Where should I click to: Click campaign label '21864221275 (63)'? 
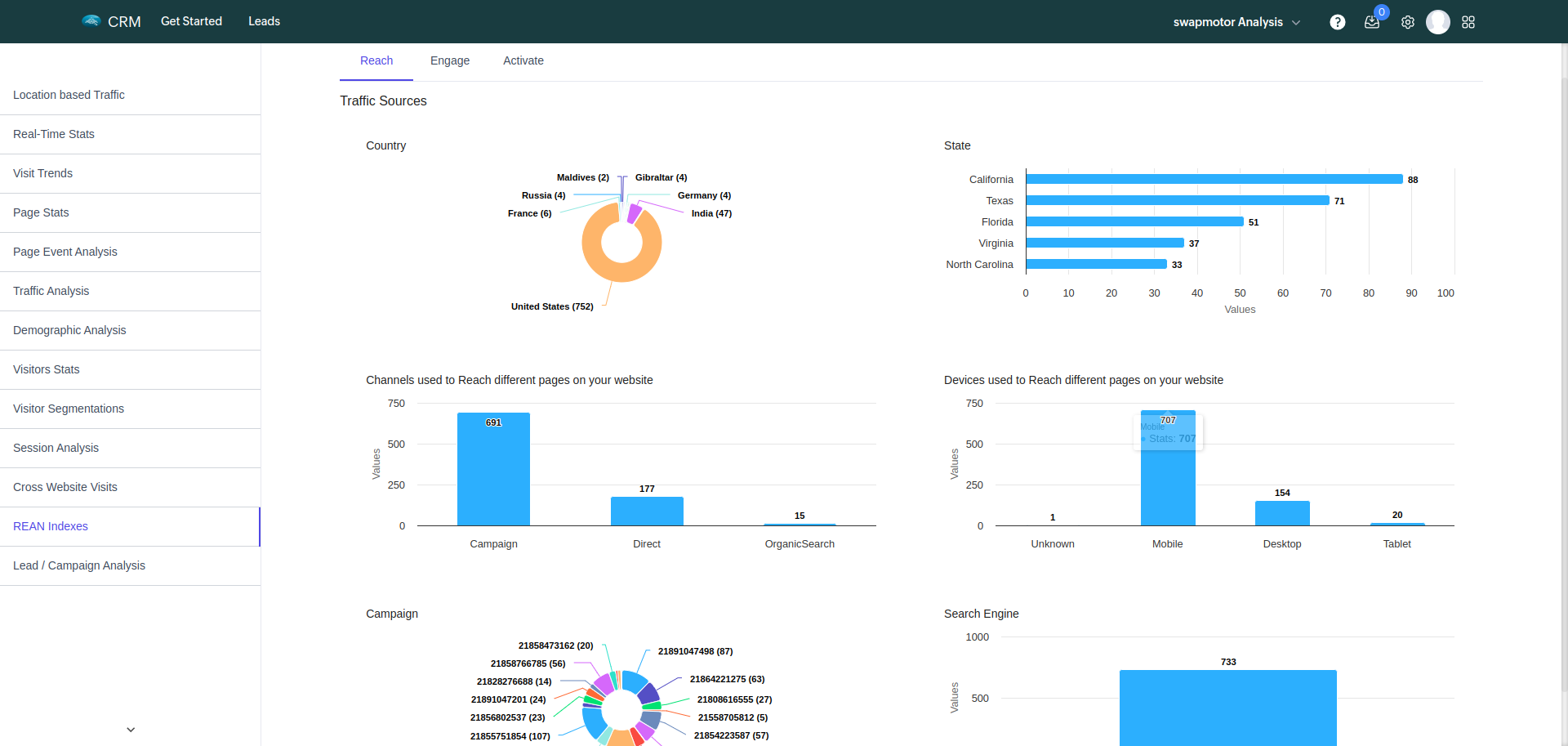(727, 679)
